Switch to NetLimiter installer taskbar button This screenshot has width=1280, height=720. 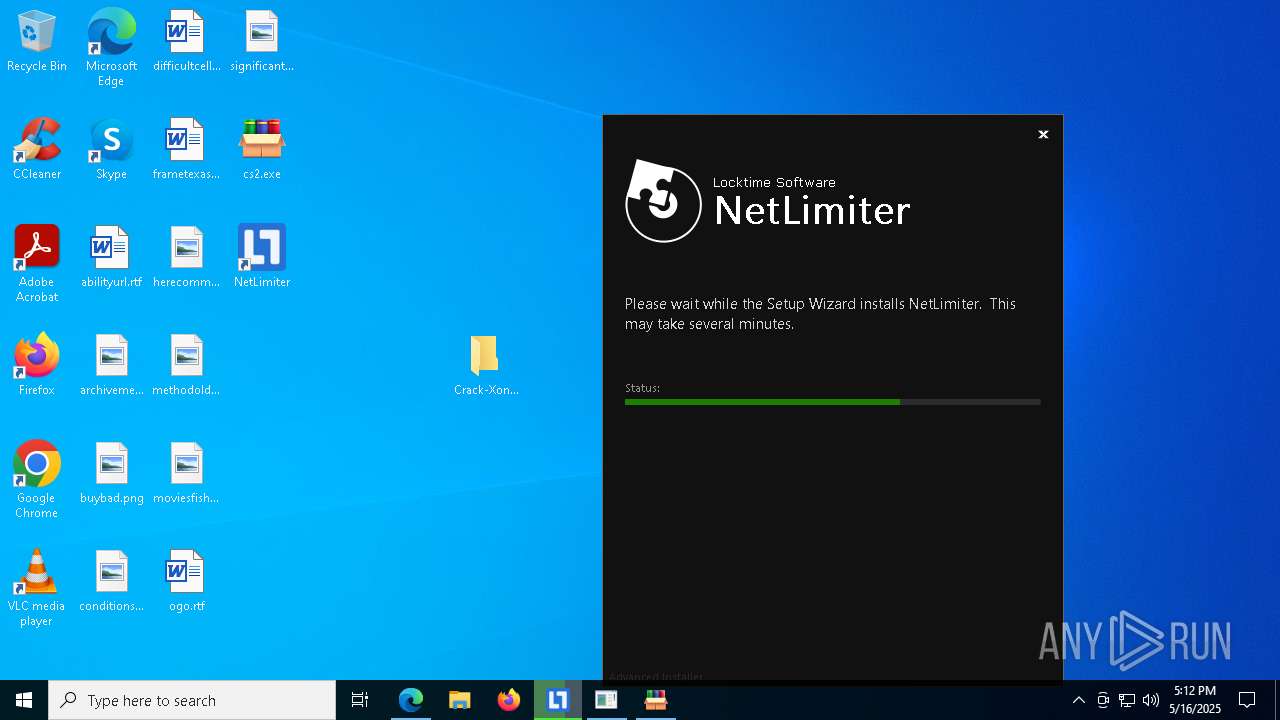pos(557,700)
